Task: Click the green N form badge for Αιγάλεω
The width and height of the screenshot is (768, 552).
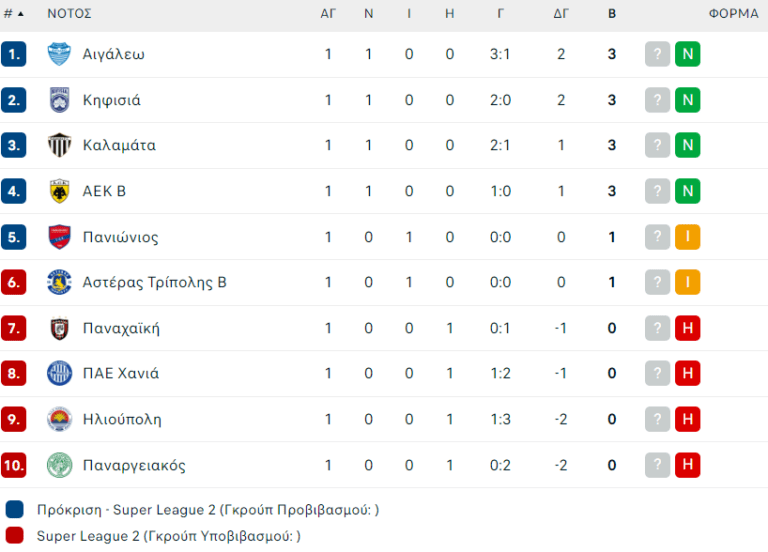Action: point(687,54)
